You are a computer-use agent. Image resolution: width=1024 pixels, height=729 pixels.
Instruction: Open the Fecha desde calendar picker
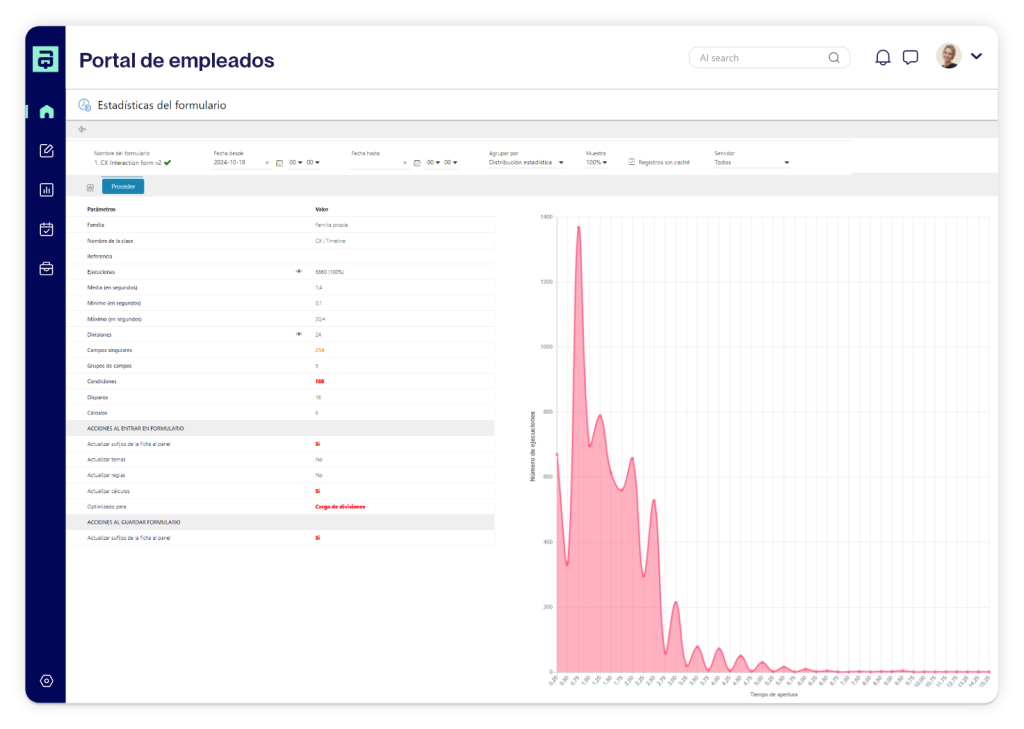279,162
